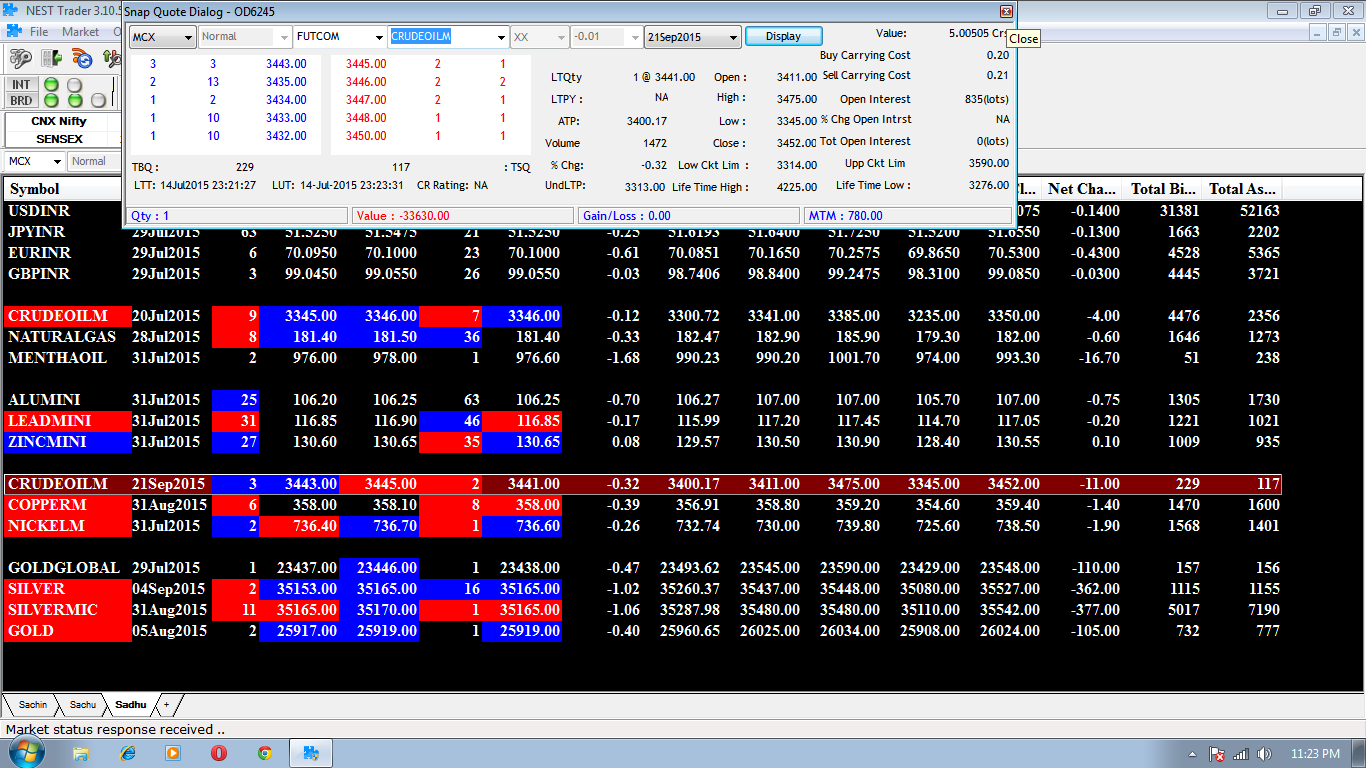1366x768 pixels.
Task: Click the grey INT status indicator
Action: tap(75, 85)
